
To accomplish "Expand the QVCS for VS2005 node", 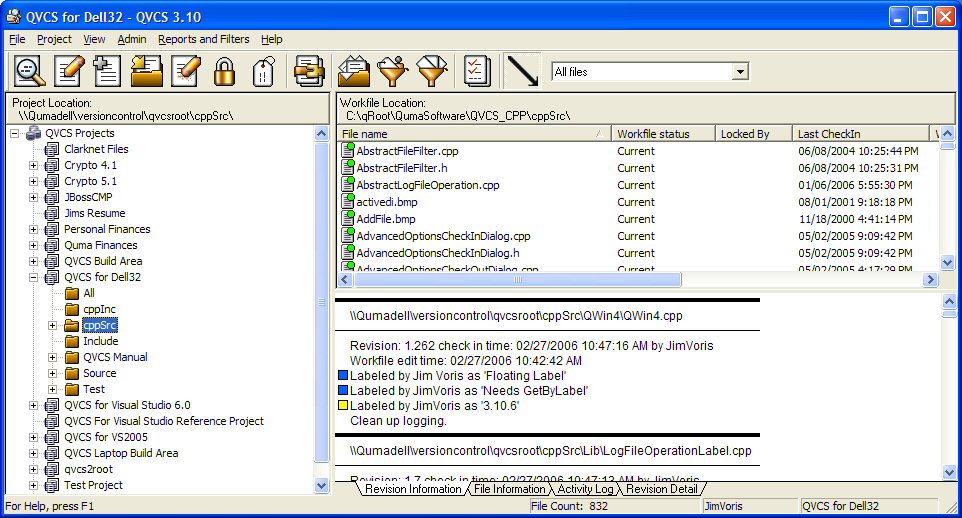I will [x=34, y=437].
